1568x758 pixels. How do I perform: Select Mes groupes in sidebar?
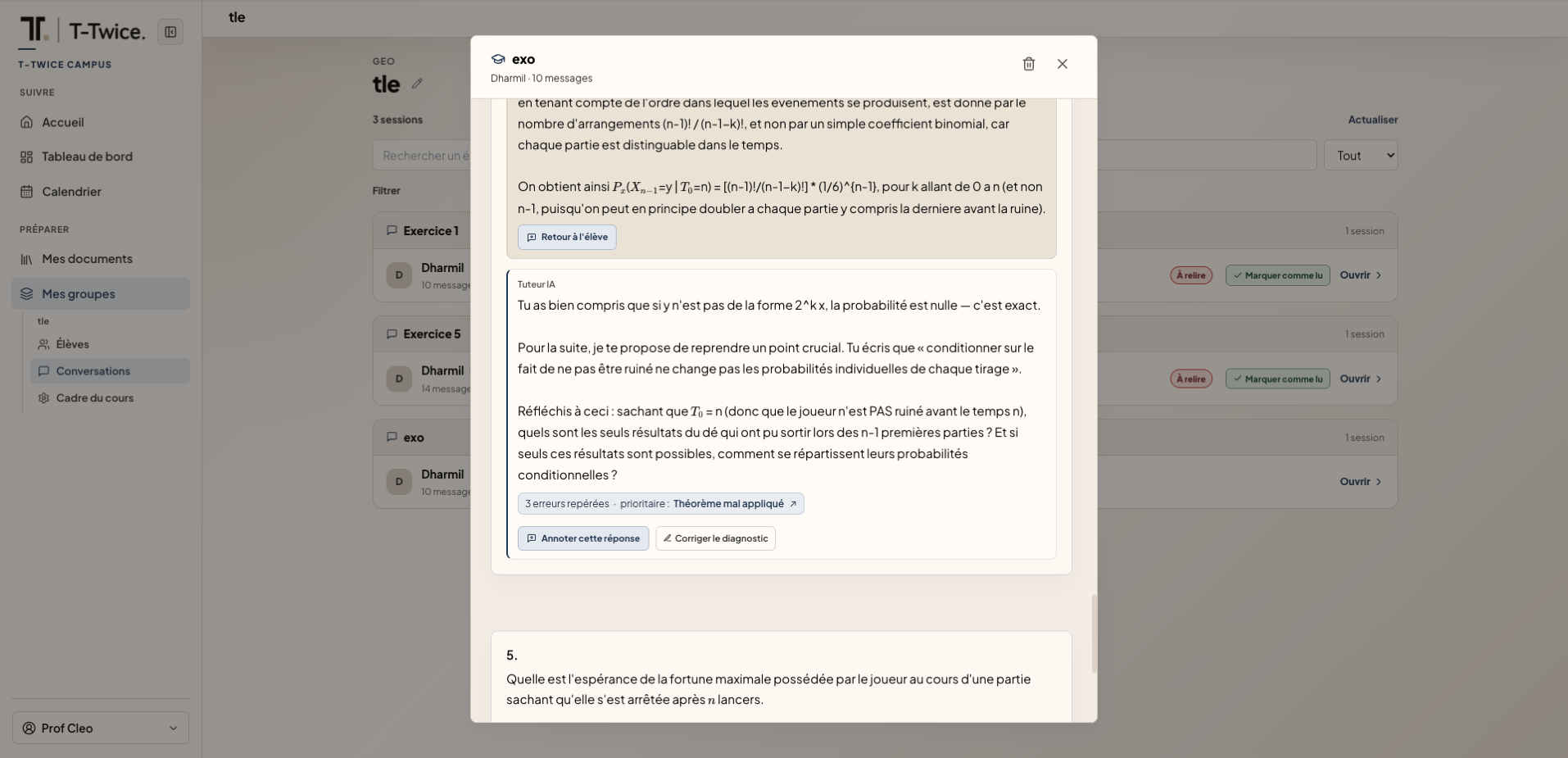(x=101, y=293)
